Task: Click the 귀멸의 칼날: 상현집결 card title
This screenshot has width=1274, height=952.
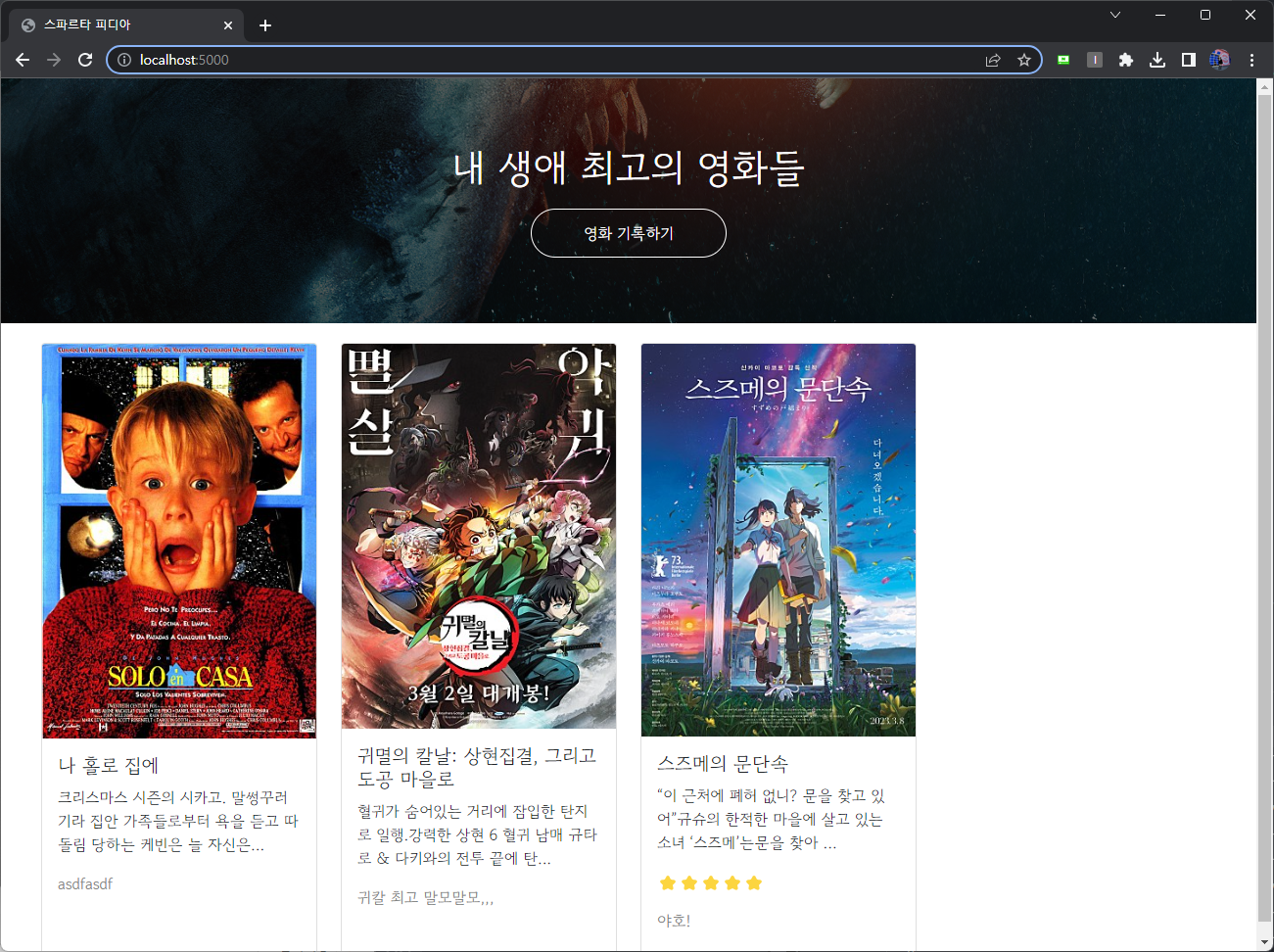Action: [477, 768]
